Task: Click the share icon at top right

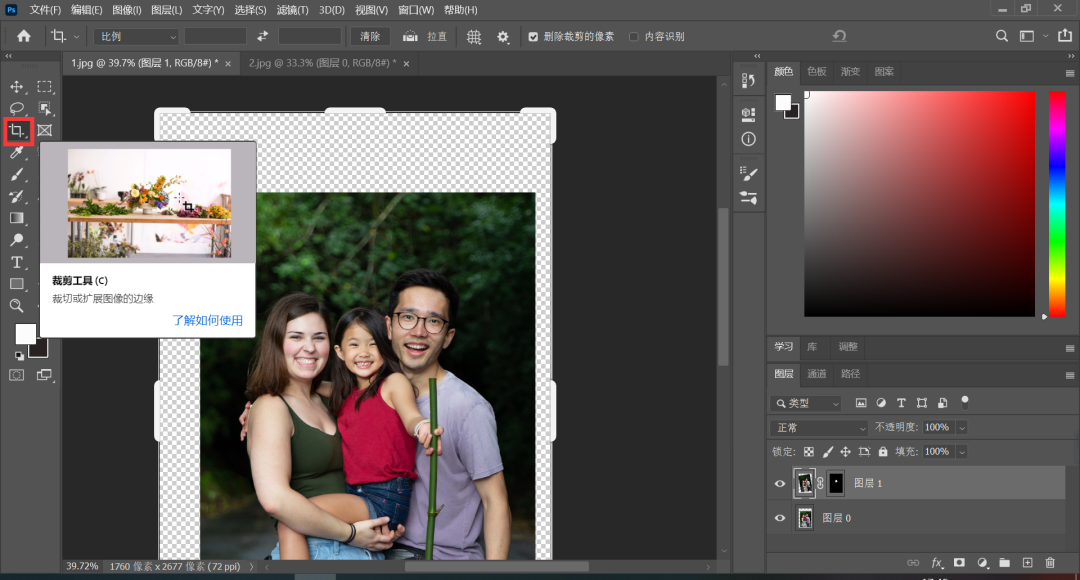Action: tap(1065, 35)
